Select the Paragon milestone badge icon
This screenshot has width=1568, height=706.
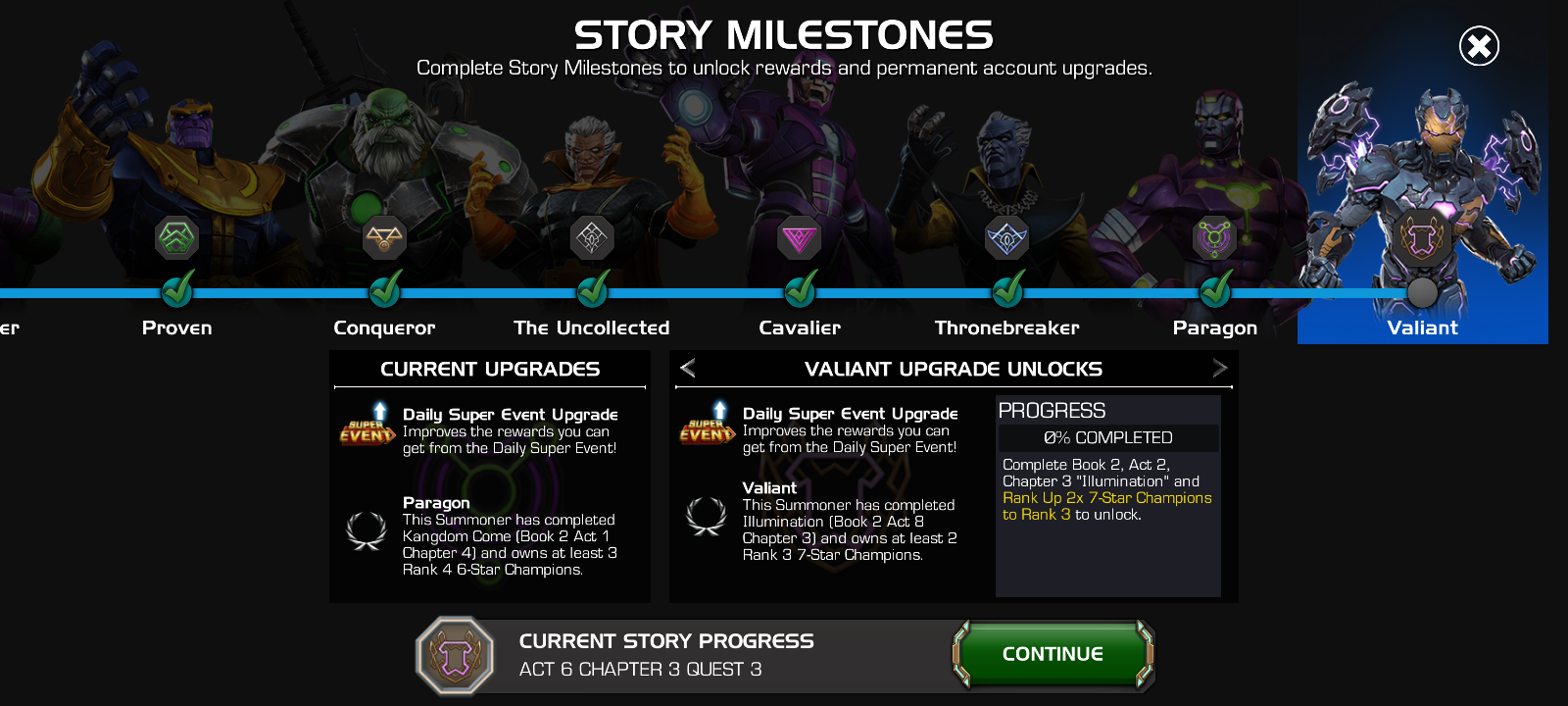(1215, 237)
